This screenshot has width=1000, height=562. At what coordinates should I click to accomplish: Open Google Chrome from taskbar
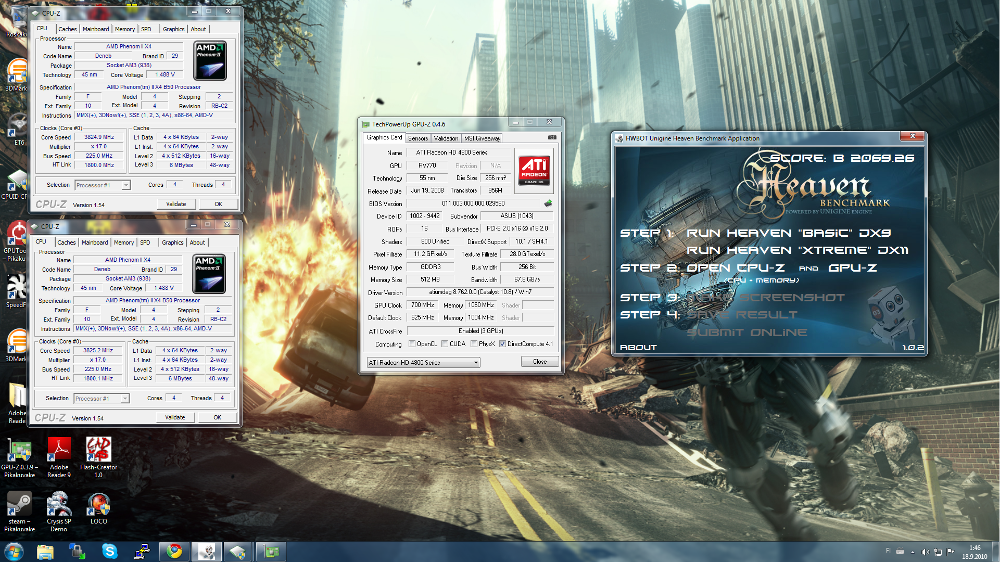[174, 552]
